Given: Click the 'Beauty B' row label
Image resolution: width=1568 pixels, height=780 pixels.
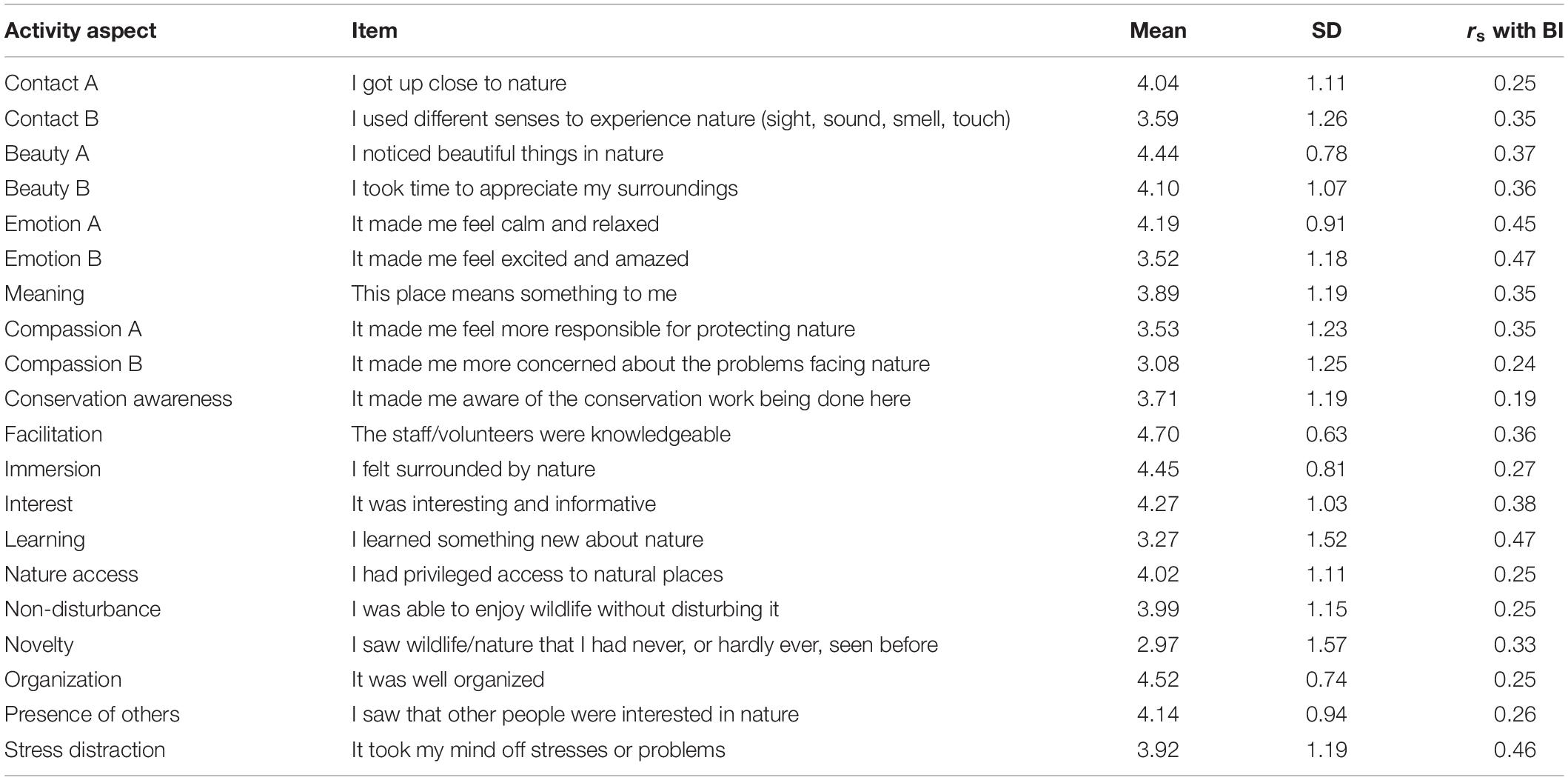Looking at the screenshot, I should point(47,188).
